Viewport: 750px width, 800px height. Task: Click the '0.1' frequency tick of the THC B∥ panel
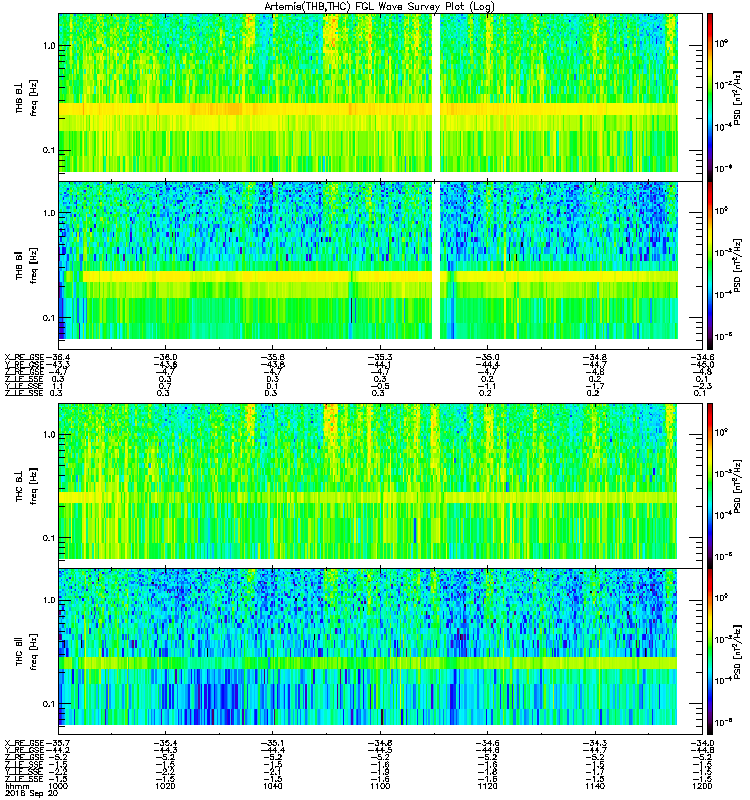point(49,704)
